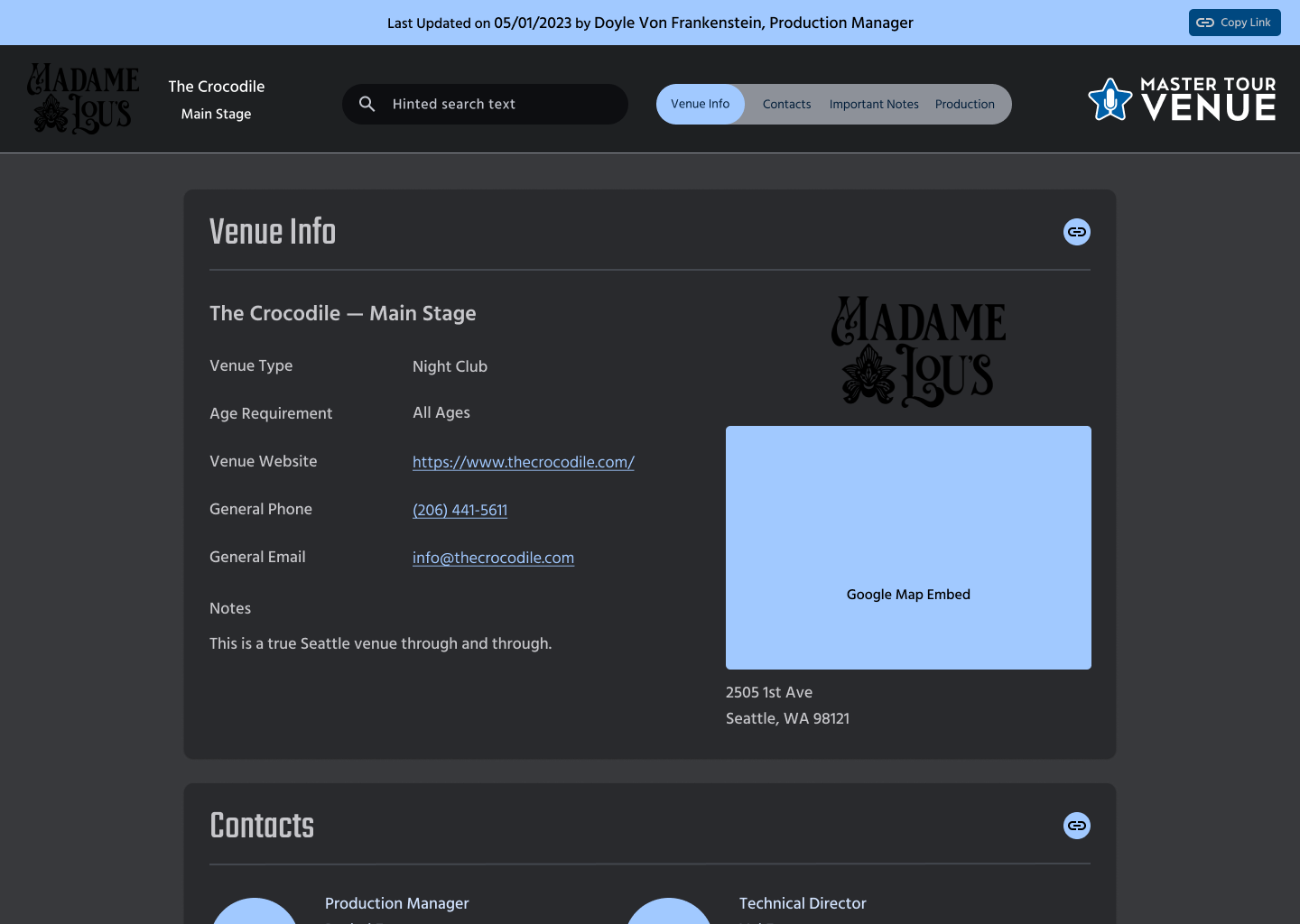1300x924 pixels.
Task: Click the '2505 1st Ave' address line
Action: click(x=769, y=692)
